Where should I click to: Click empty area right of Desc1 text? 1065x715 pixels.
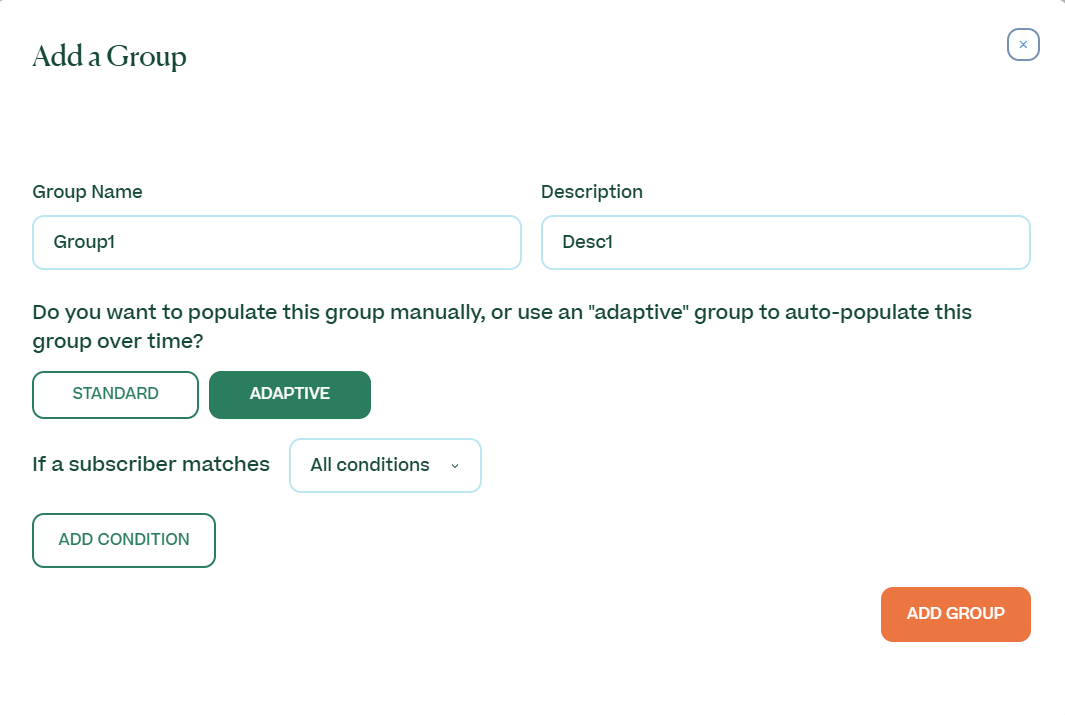click(815, 242)
